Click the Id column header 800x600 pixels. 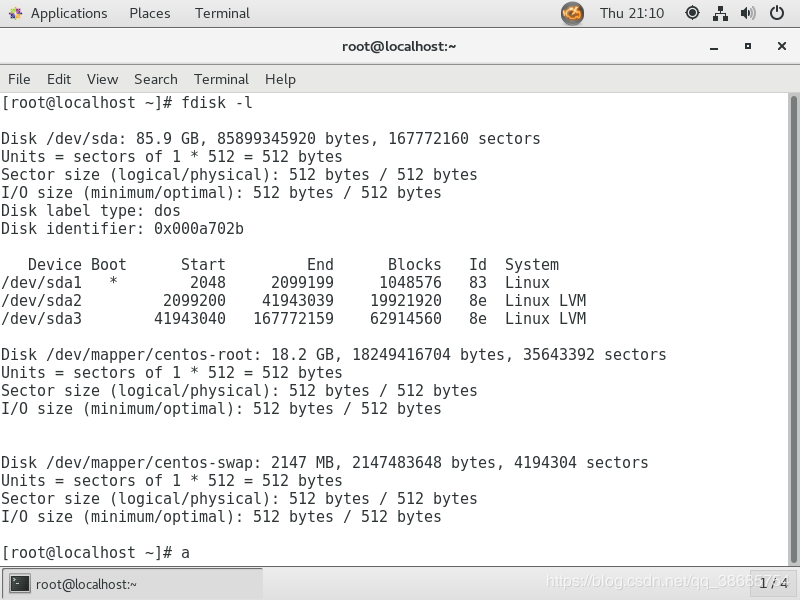click(478, 264)
